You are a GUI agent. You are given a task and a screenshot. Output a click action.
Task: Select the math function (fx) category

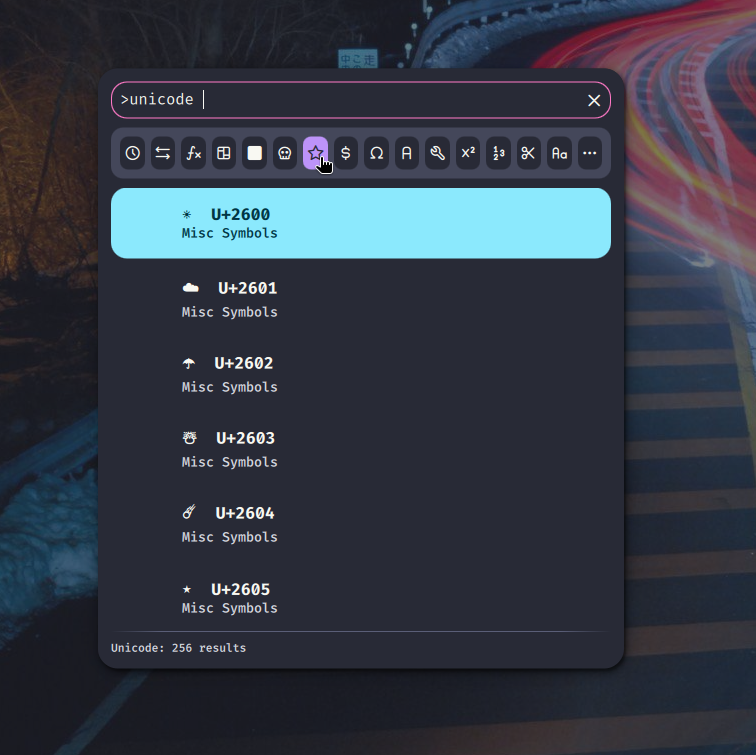tap(193, 153)
